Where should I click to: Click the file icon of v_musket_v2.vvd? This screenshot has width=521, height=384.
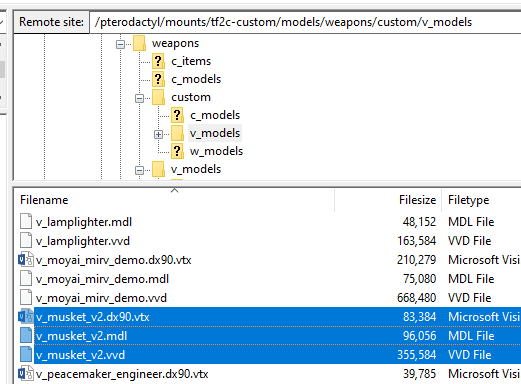pyautogui.click(x=26, y=355)
